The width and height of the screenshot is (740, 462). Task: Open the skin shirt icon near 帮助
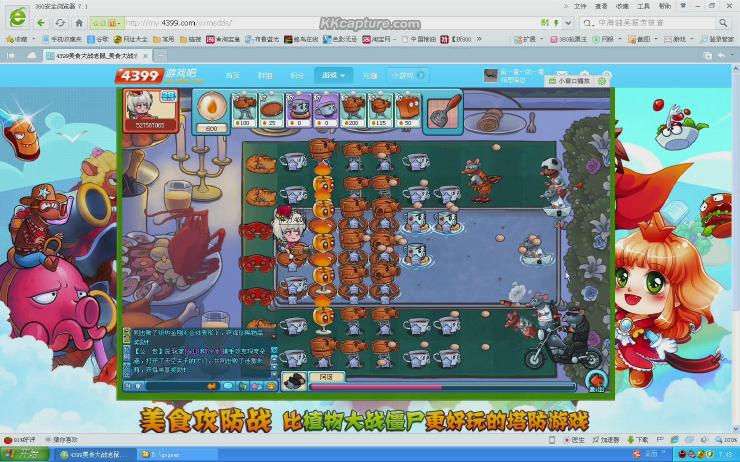coord(683,5)
